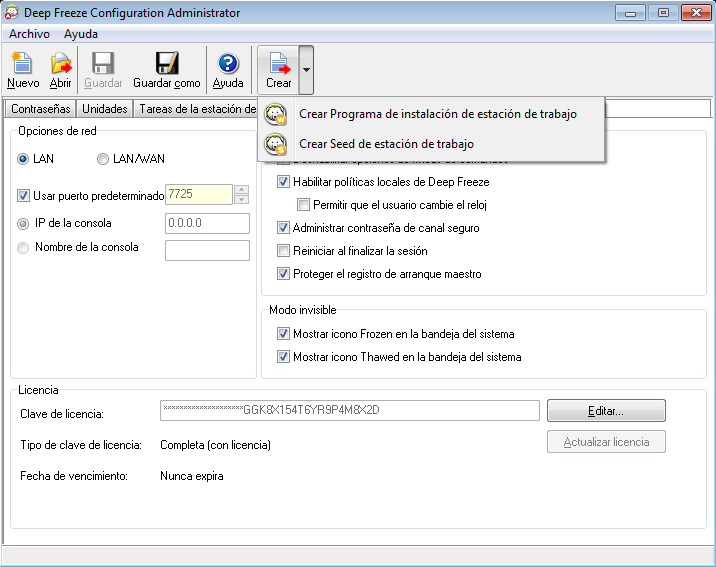Increase port with the up spinner arrow
The width and height of the screenshot is (716, 567).
(241, 189)
